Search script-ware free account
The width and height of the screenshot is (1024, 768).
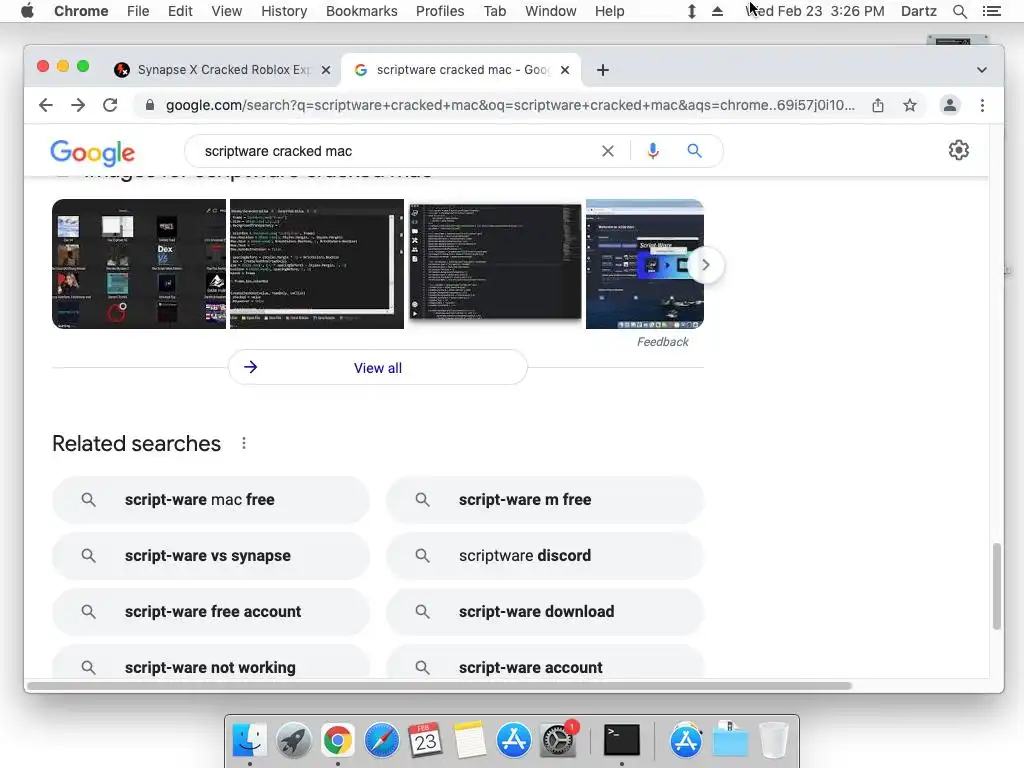point(211,612)
